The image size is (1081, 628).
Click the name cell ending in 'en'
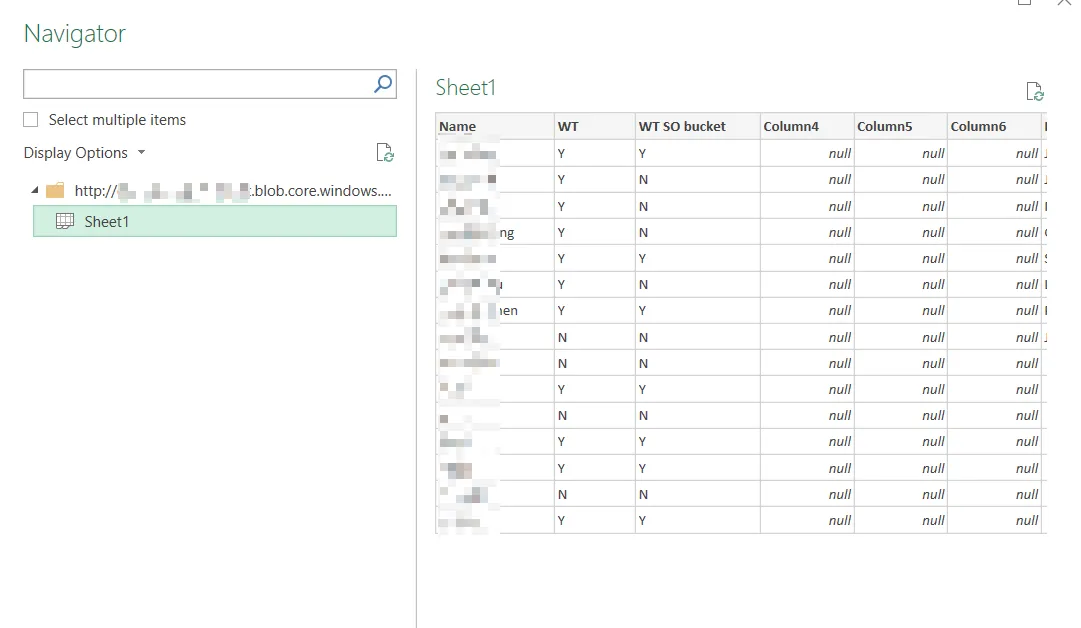[495, 311]
